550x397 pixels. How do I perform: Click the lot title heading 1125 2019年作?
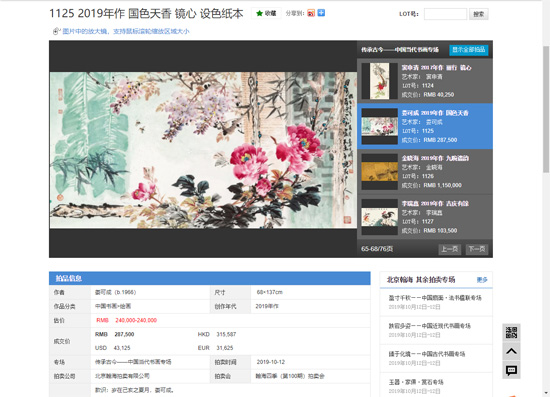coord(146,13)
